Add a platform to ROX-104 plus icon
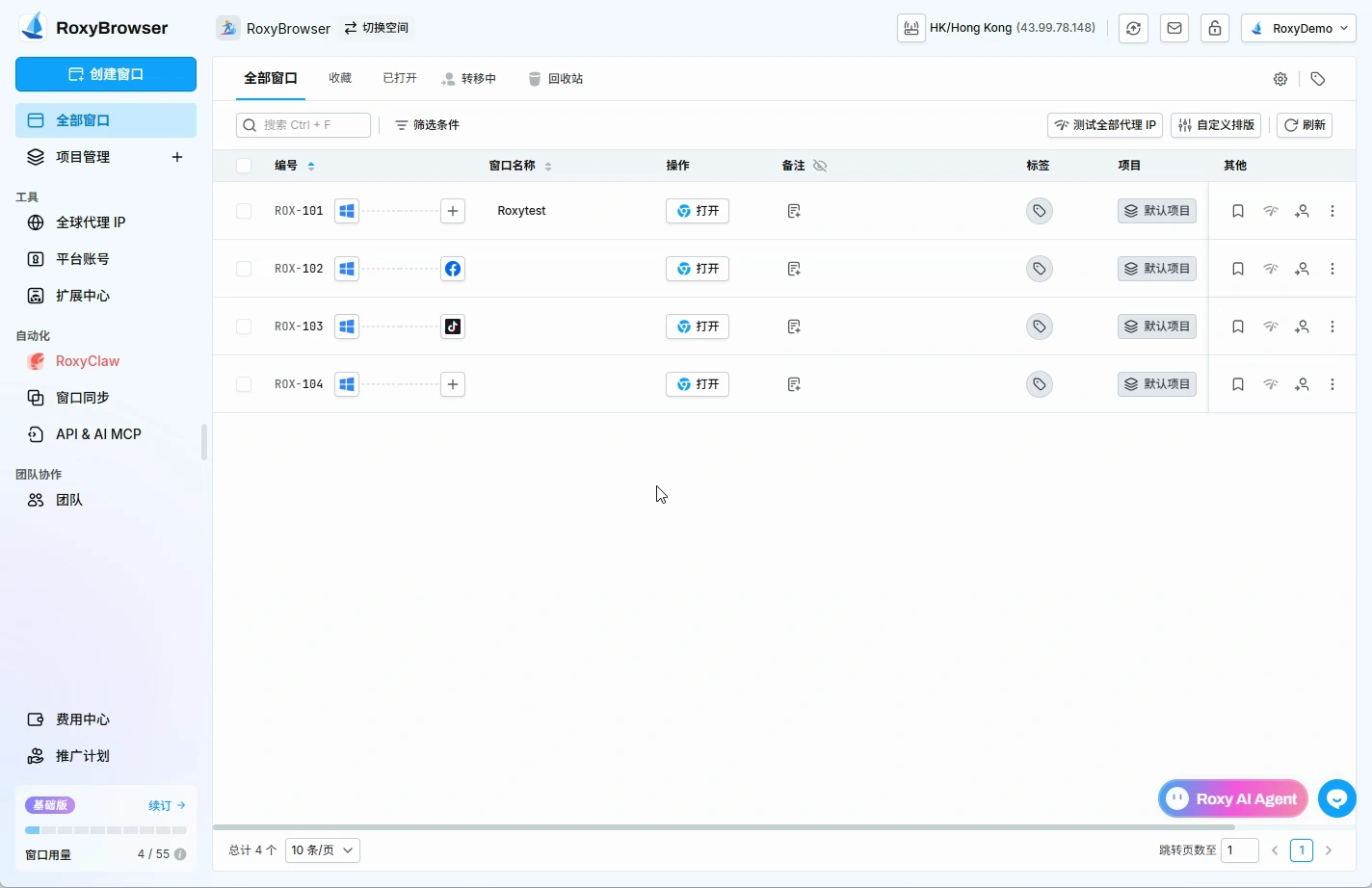1372x888 pixels. click(453, 384)
